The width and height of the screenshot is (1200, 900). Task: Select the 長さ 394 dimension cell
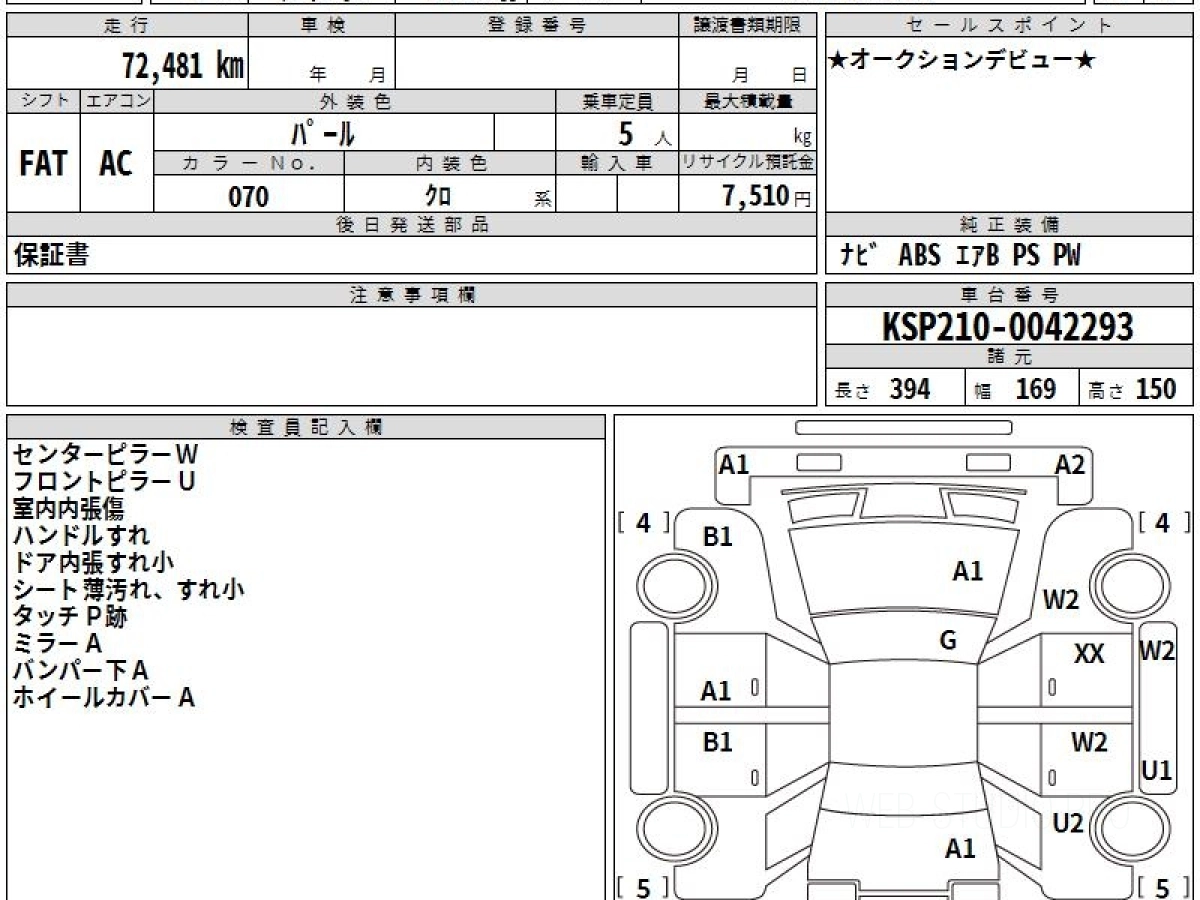pyautogui.click(x=895, y=388)
